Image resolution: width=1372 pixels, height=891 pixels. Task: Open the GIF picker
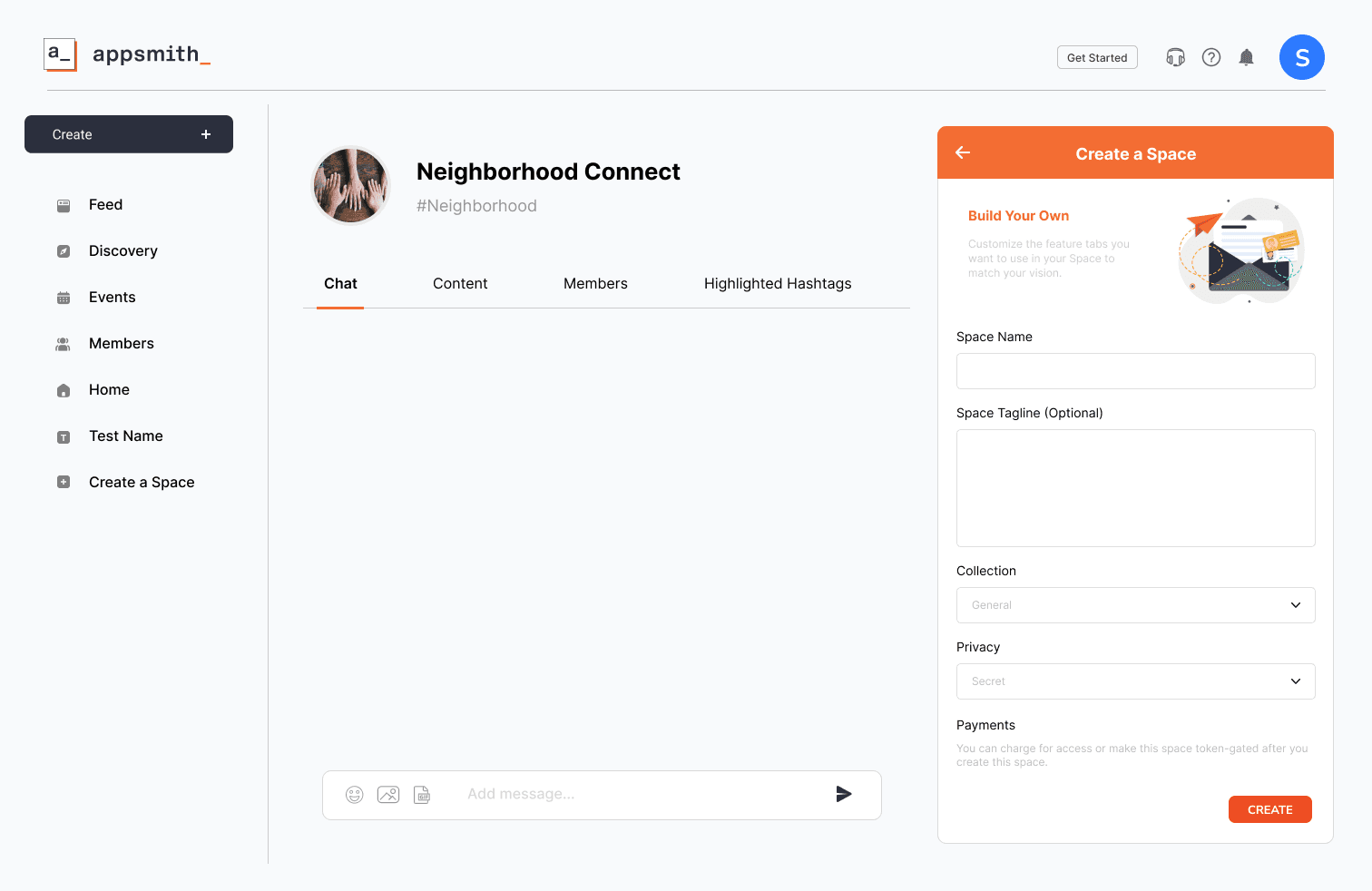[422, 794]
